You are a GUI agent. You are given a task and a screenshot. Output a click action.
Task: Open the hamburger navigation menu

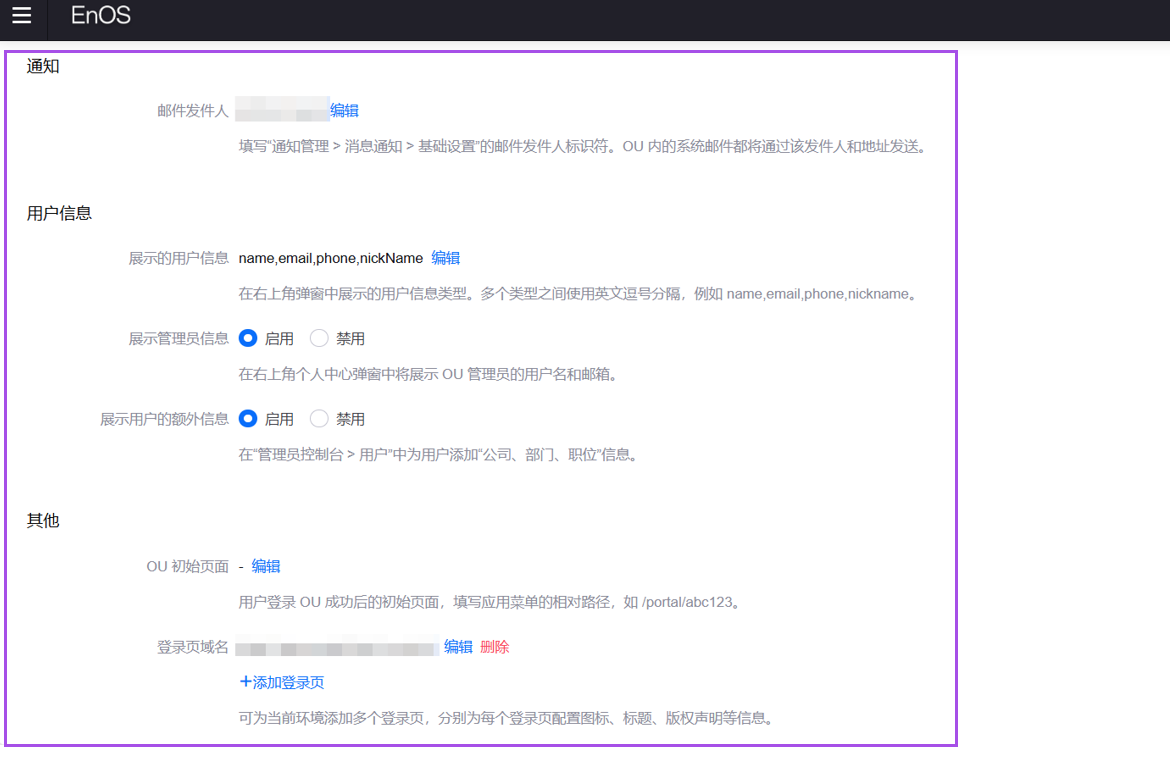(x=22, y=18)
